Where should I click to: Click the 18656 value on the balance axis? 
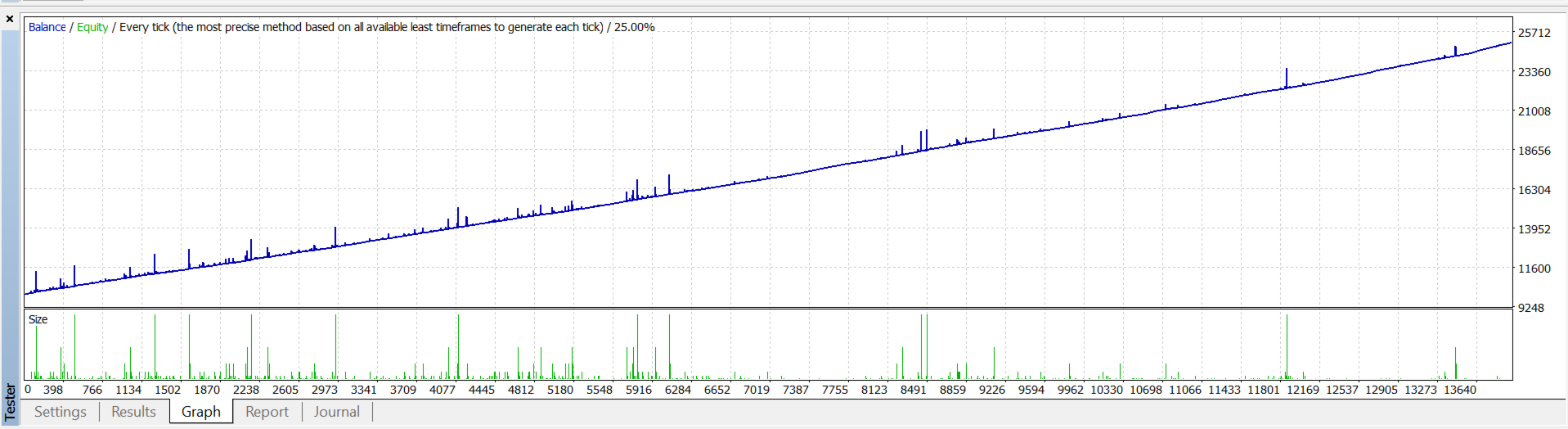[1534, 151]
